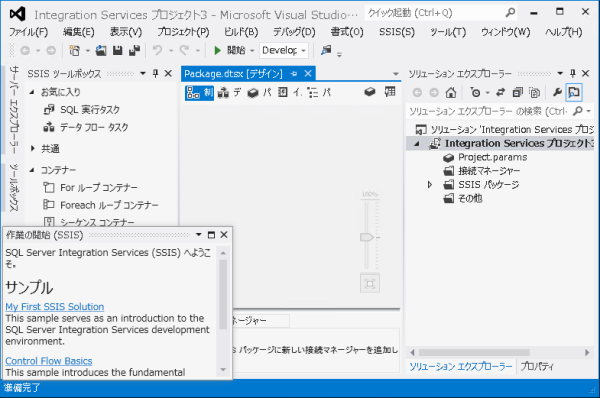
Task: Open the Control Flow Basics link
Action: click(49, 361)
